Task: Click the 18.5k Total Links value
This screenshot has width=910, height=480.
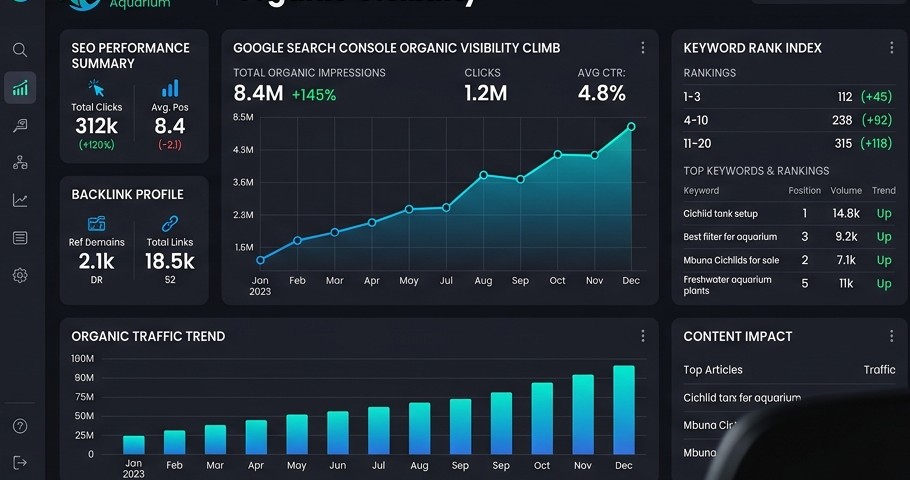Action: click(x=169, y=261)
